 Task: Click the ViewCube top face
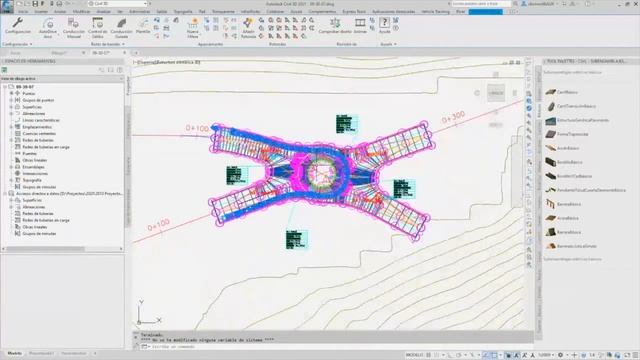pyautogui.click(x=496, y=93)
